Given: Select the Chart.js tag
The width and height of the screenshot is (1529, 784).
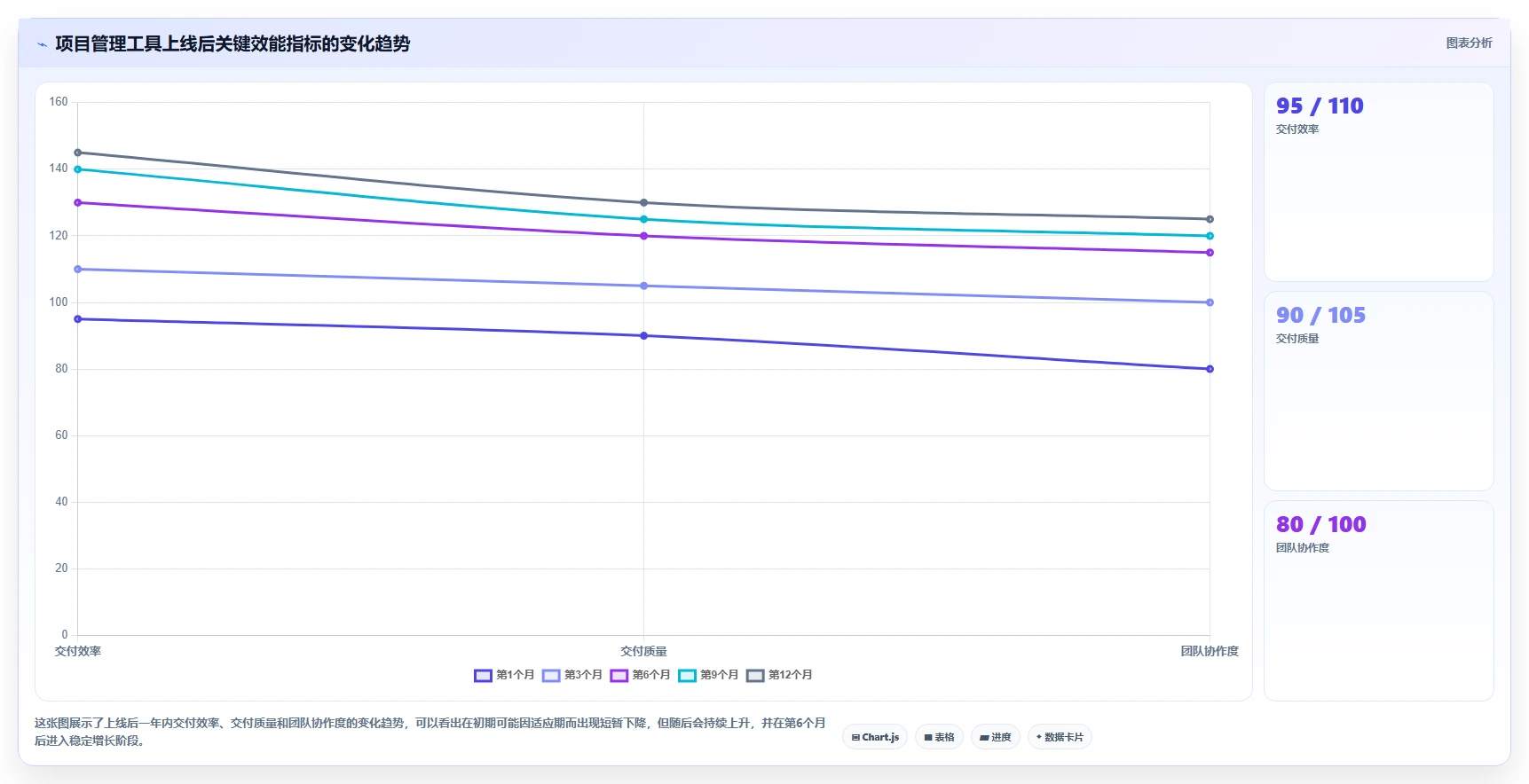Looking at the screenshot, I should pos(875,737).
